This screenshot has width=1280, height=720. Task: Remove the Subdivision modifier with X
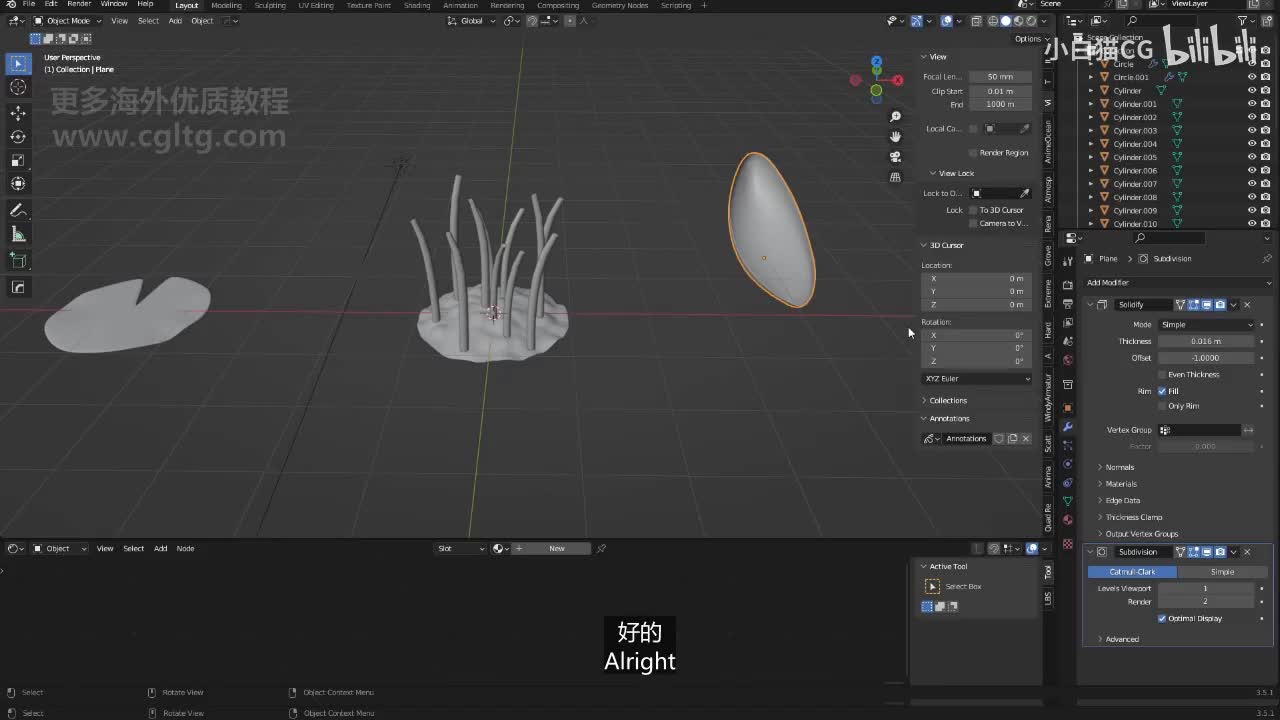1247,552
